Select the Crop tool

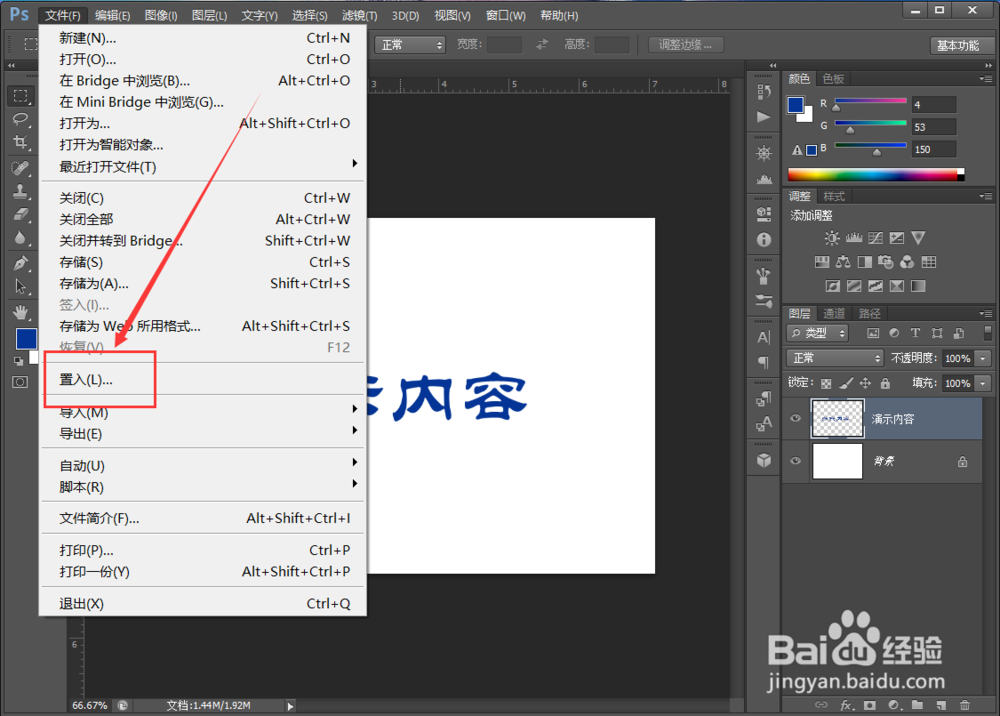coord(20,142)
